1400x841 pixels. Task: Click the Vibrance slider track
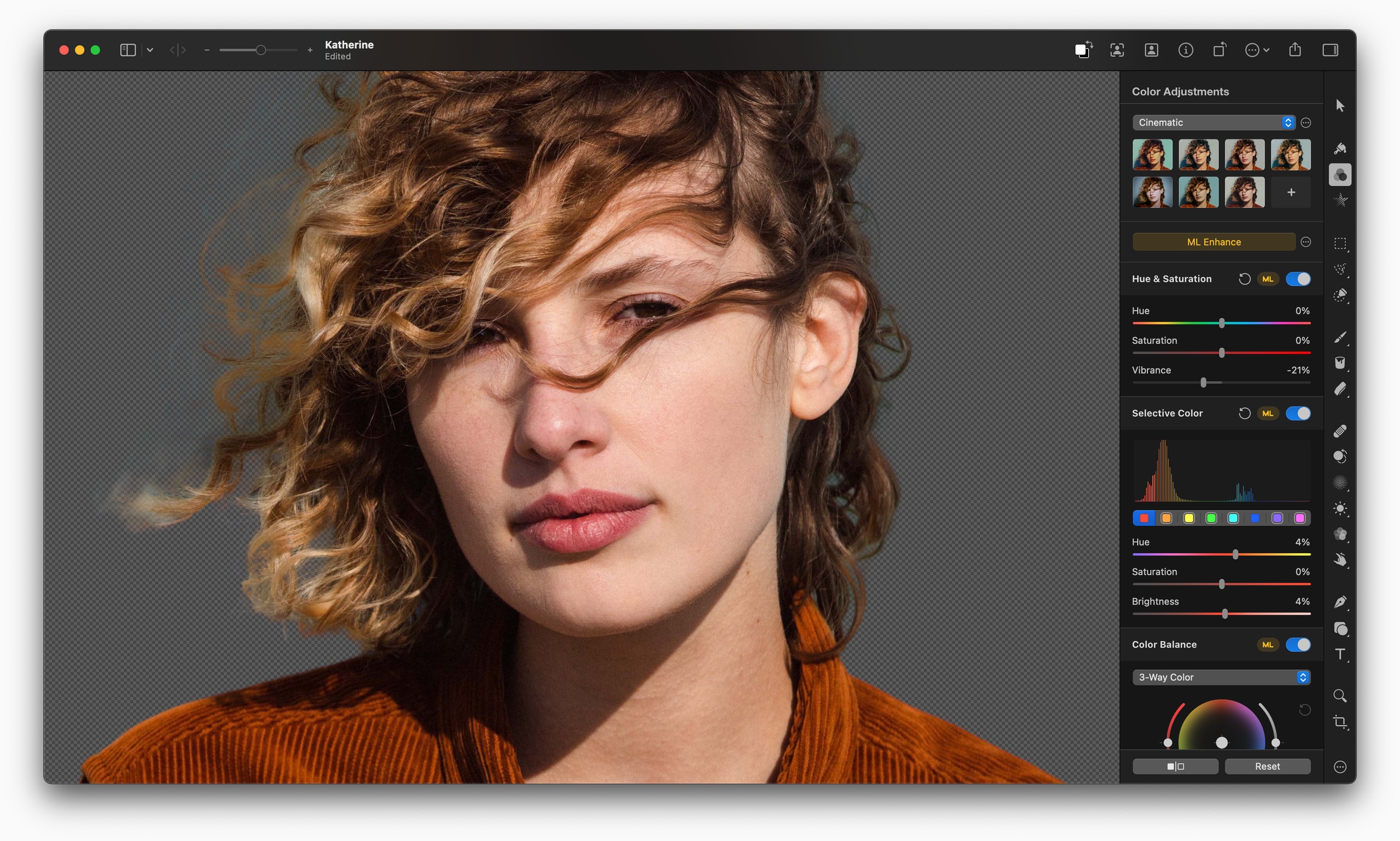[x=1258, y=383]
